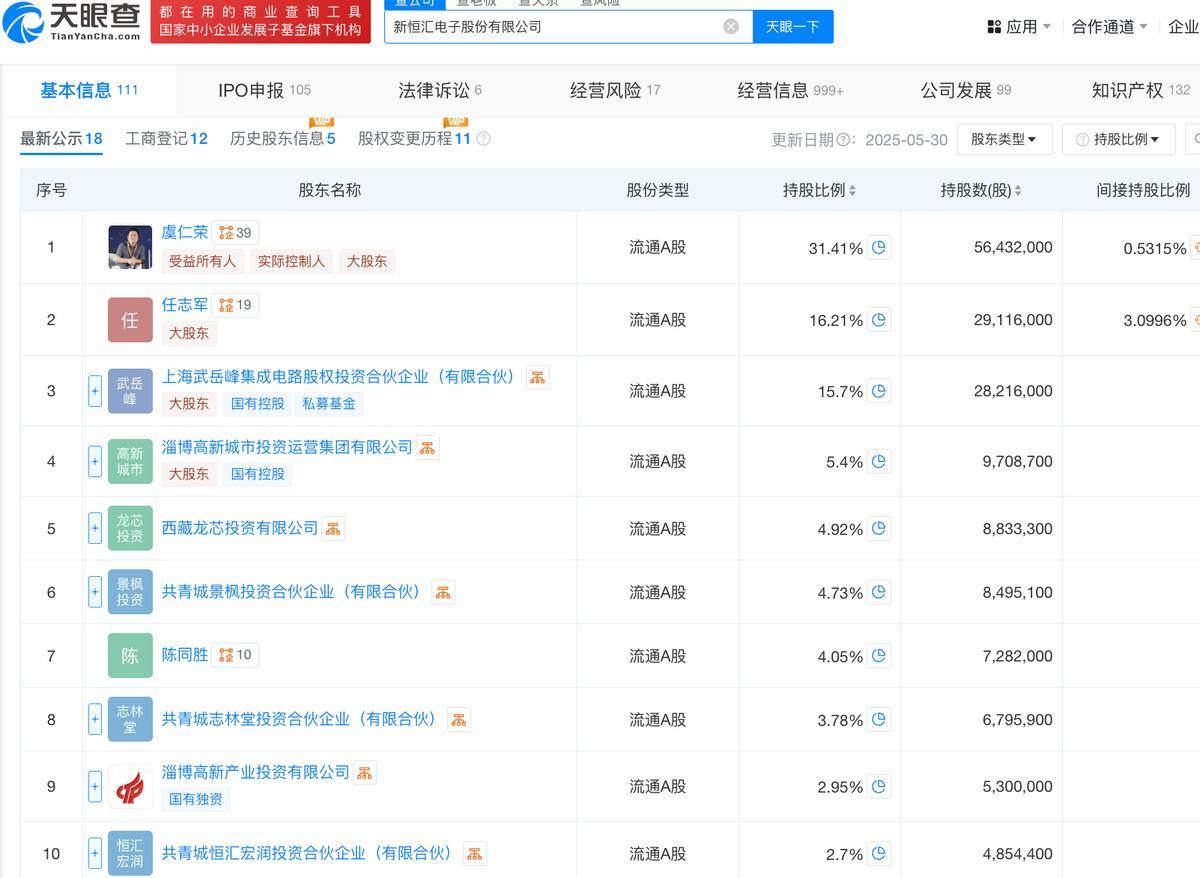The image size is (1200, 878).
Task: Switch to the 法律诉讼 tab
Action: 440,91
